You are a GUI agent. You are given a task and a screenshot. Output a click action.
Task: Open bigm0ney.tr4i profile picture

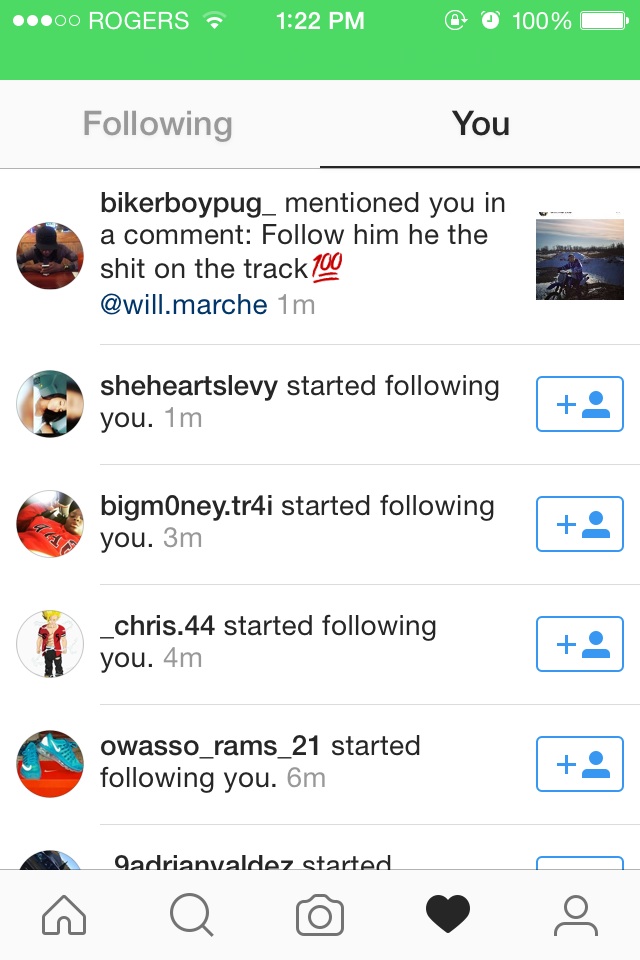[x=50, y=523]
